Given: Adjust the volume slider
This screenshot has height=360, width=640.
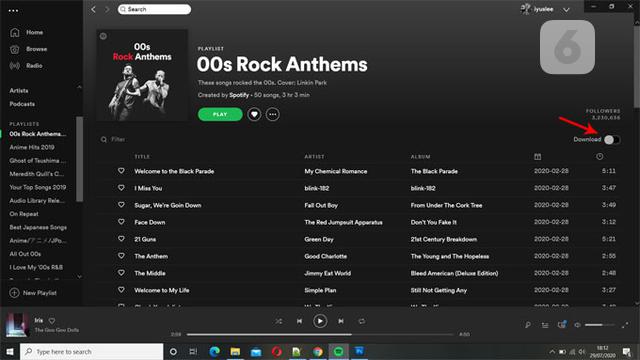Looking at the screenshot, I should point(600,325).
